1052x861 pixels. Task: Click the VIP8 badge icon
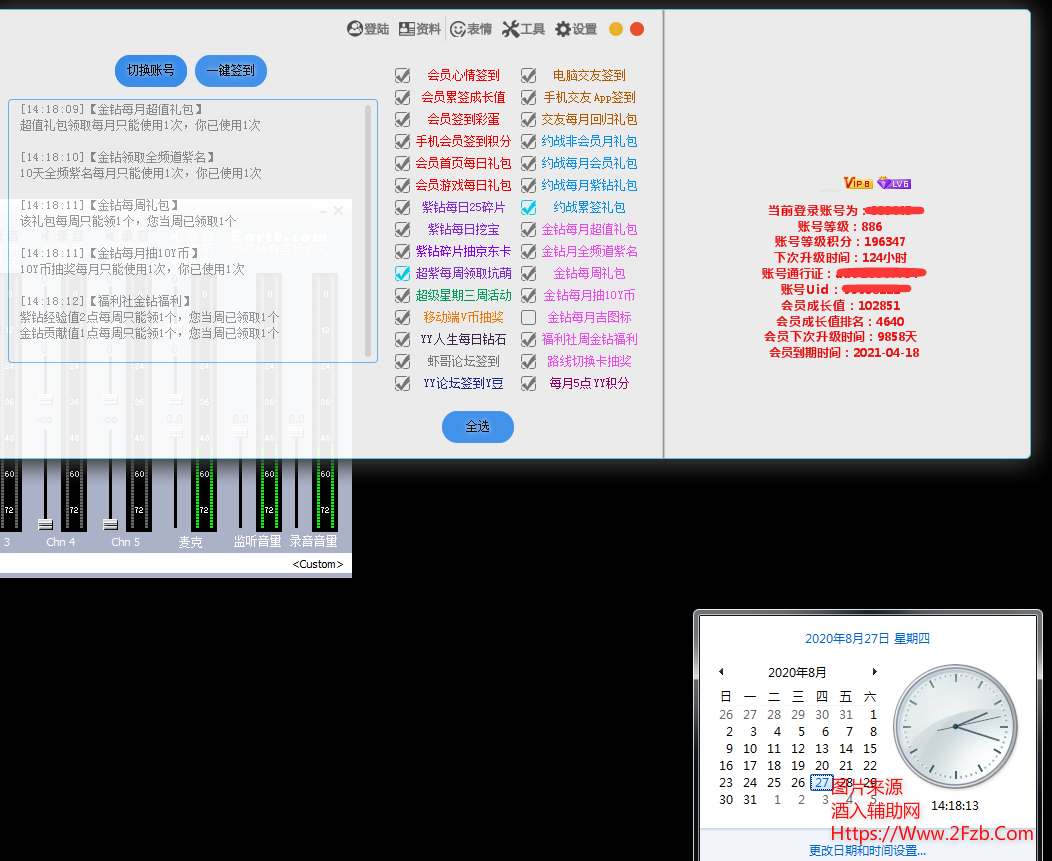(858, 183)
